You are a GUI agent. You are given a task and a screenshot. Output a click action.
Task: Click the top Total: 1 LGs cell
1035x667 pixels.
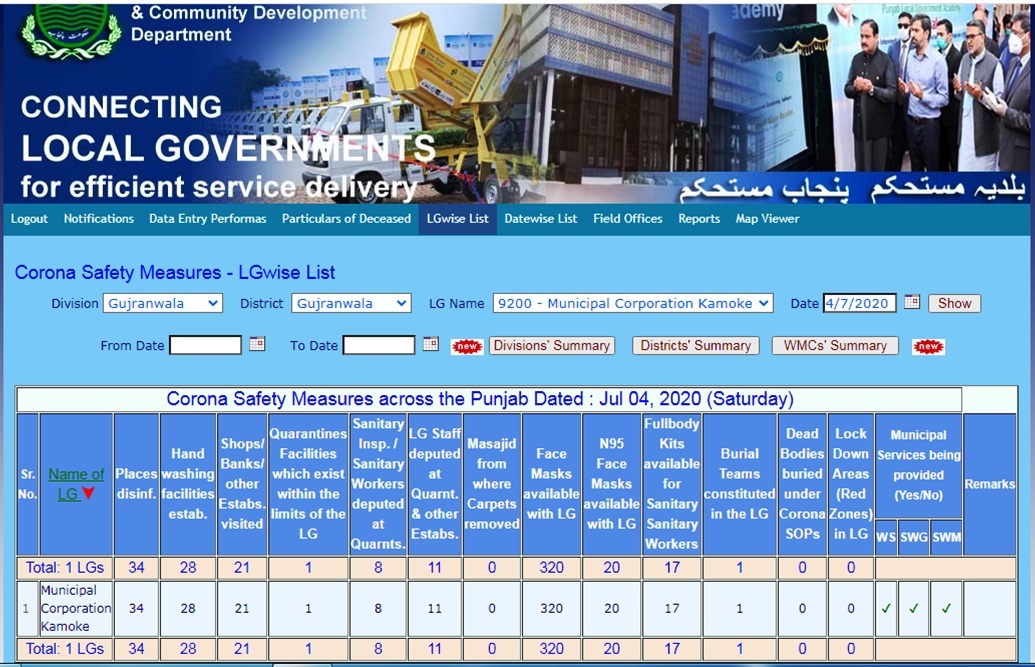pos(65,567)
